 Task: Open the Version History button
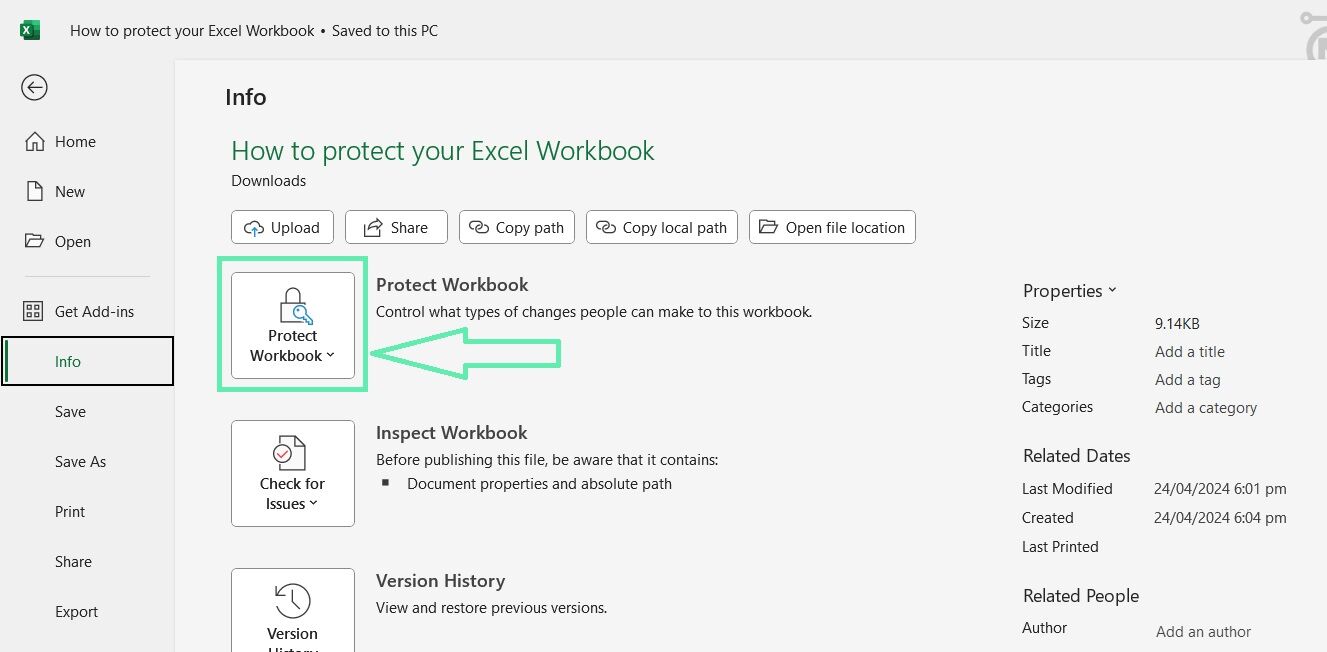point(293,610)
